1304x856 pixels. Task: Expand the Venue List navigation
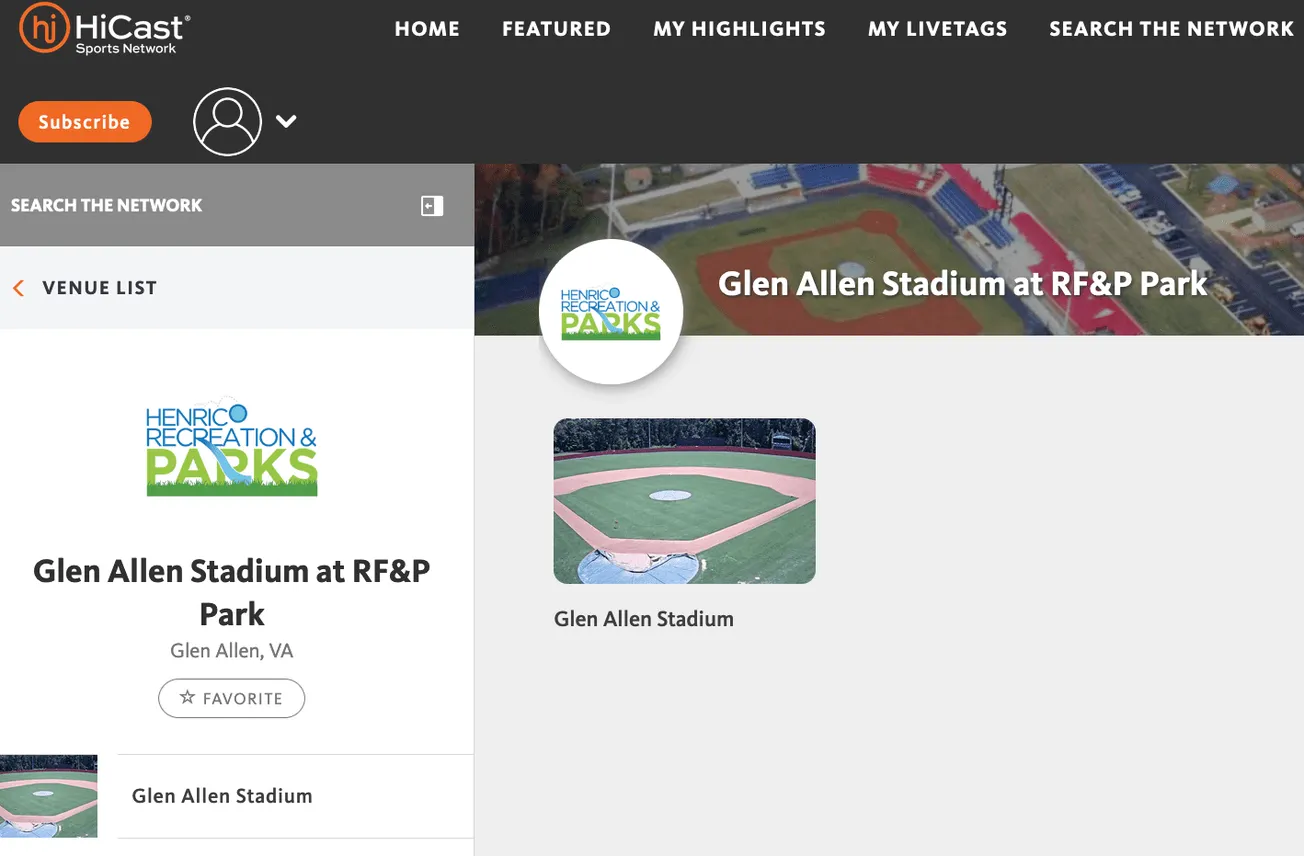coord(99,287)
